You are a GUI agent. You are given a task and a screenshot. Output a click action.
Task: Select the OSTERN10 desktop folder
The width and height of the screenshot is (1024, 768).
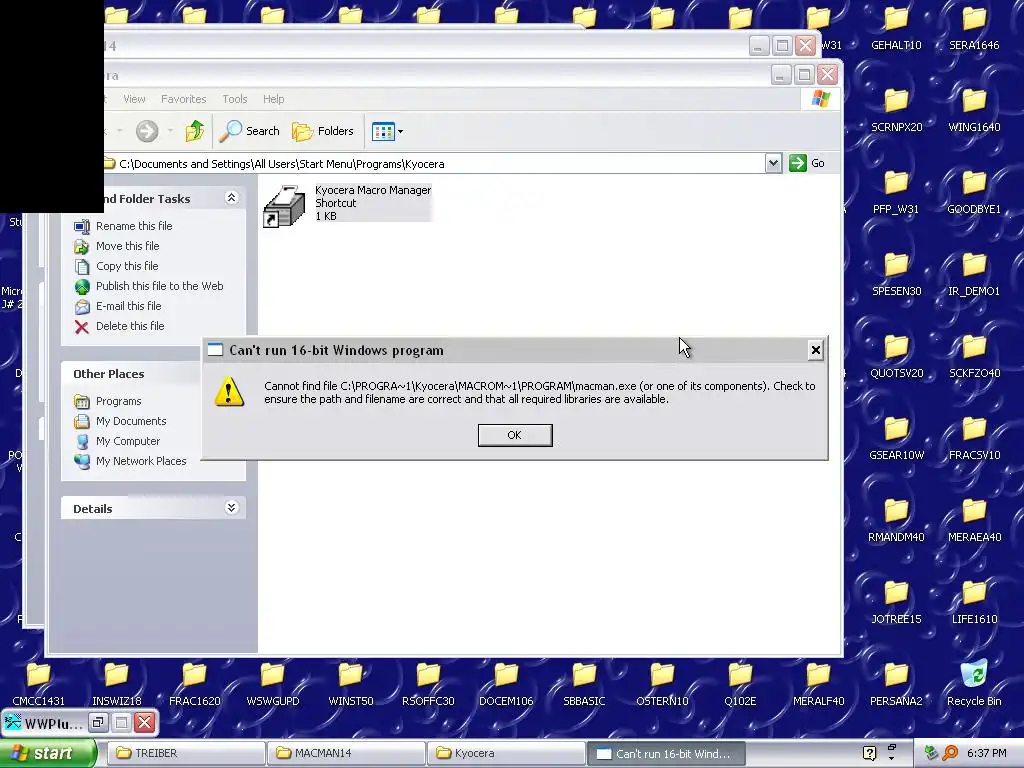click(662, 683)
